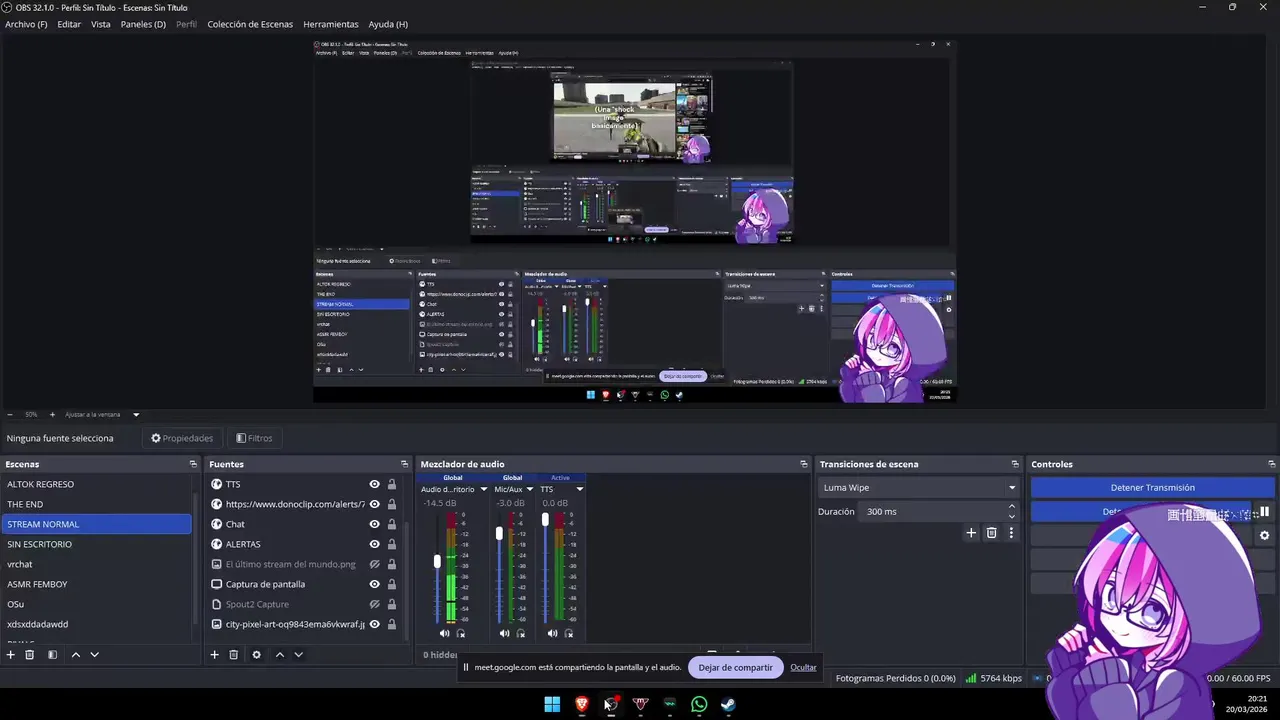Open WhatsApp from the taskbar
1280x720 pixels.
[699, 704]
